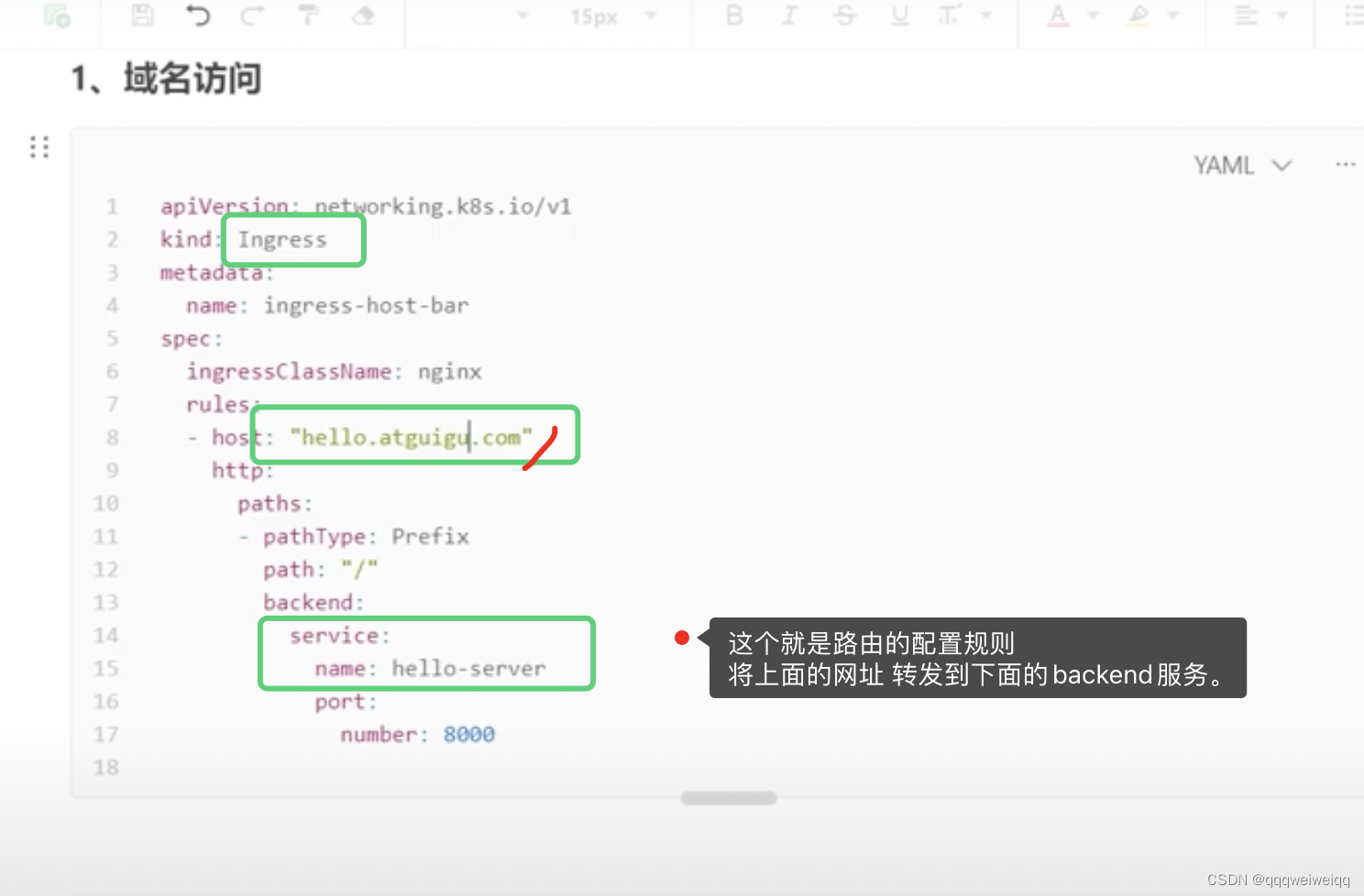Screen dimensions: 1364x896
Task: Click the port number 8000
Action: [468, 734]
